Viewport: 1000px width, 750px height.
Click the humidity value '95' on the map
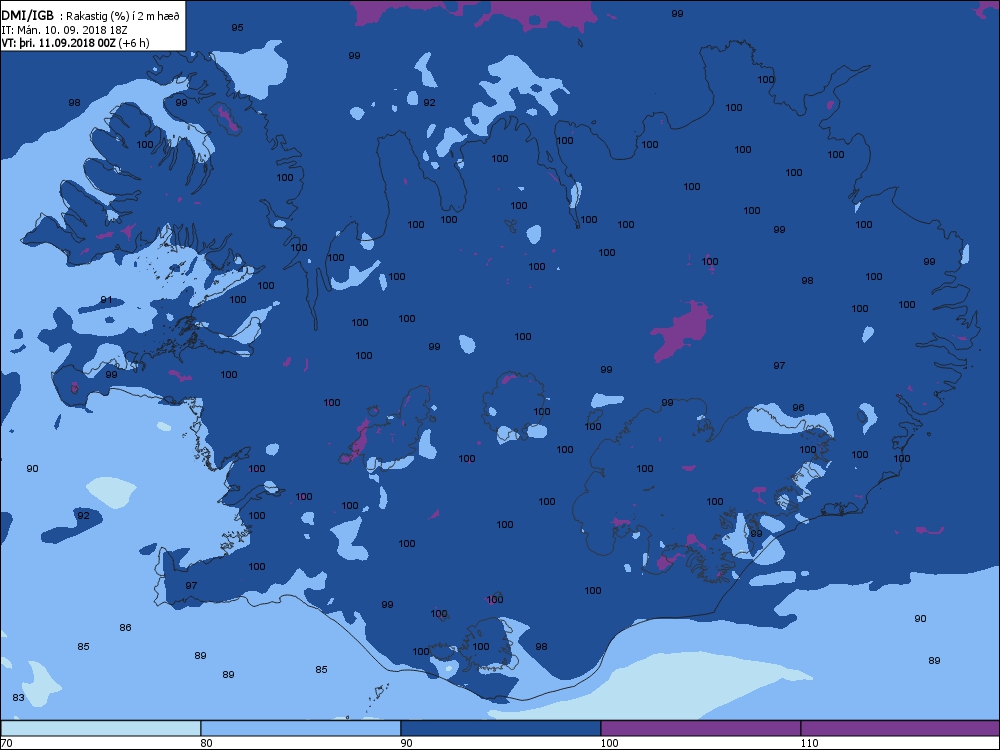point(237,27)
